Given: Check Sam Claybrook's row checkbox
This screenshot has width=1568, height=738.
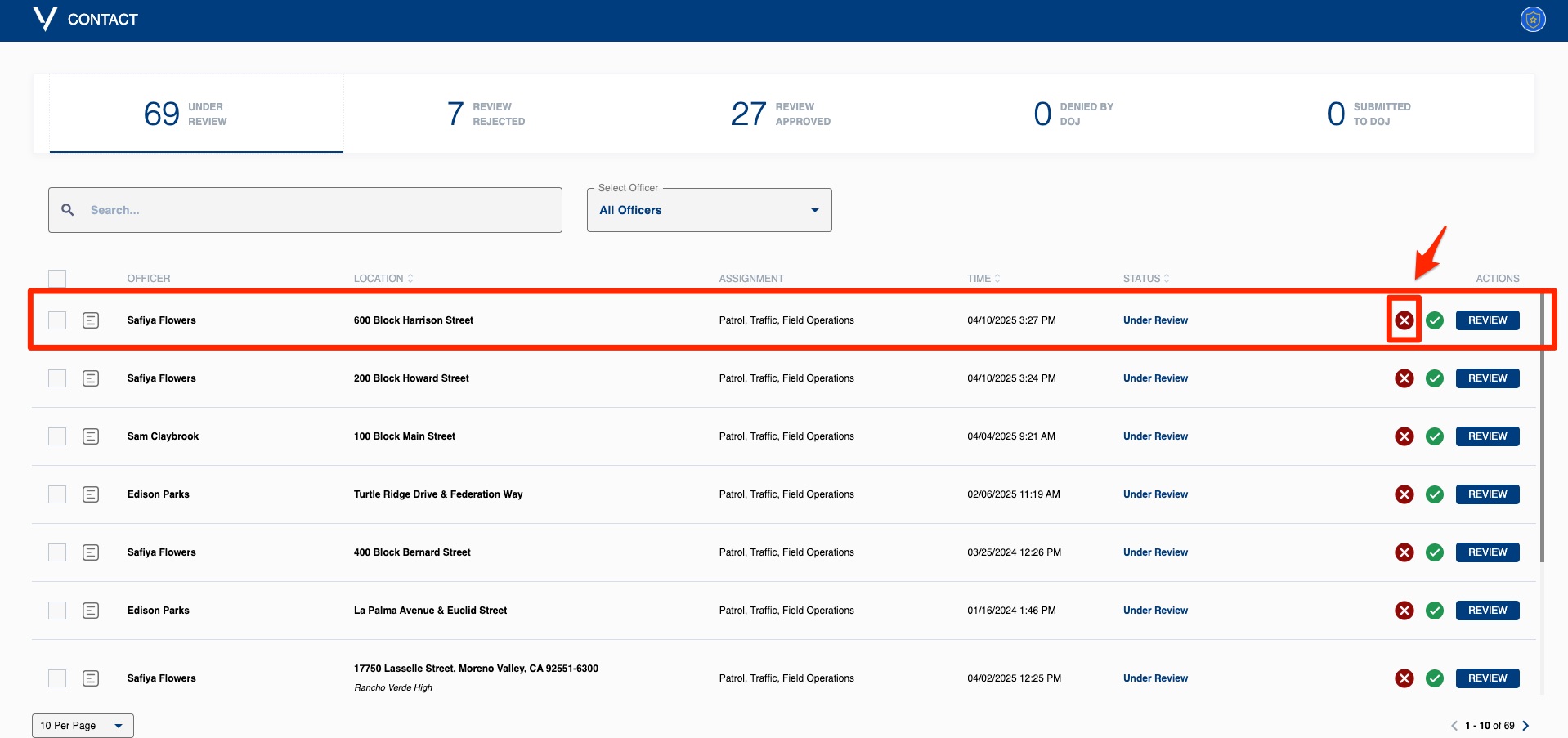Looking at the screenshot, I should [57, 436].
